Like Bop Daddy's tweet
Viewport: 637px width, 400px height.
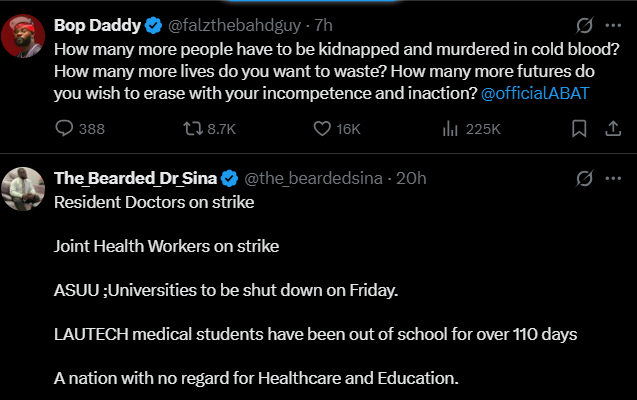coord(323,128)
